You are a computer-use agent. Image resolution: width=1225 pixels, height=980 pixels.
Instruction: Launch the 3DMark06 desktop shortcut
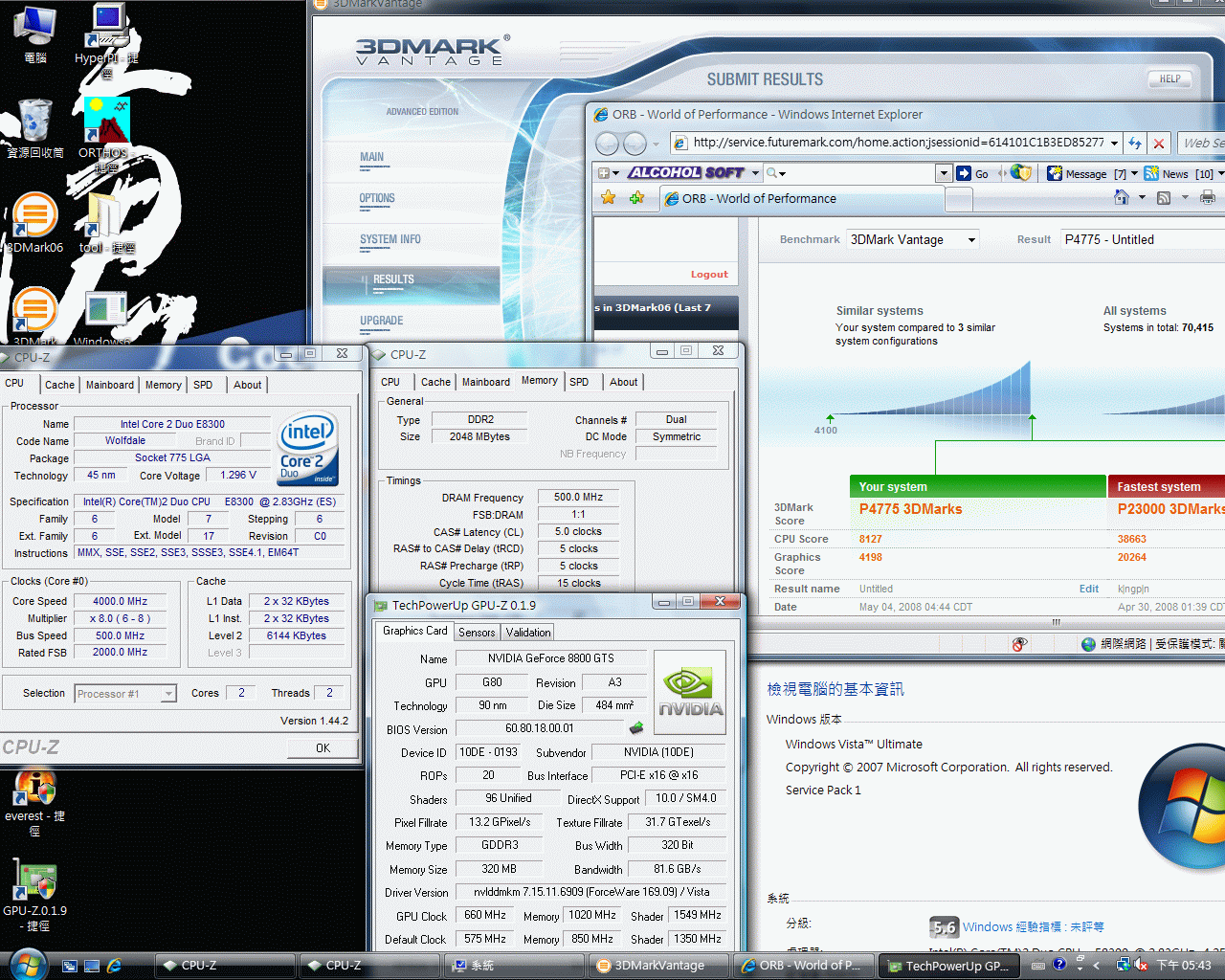pyautogui.click(x=34, y=223)
